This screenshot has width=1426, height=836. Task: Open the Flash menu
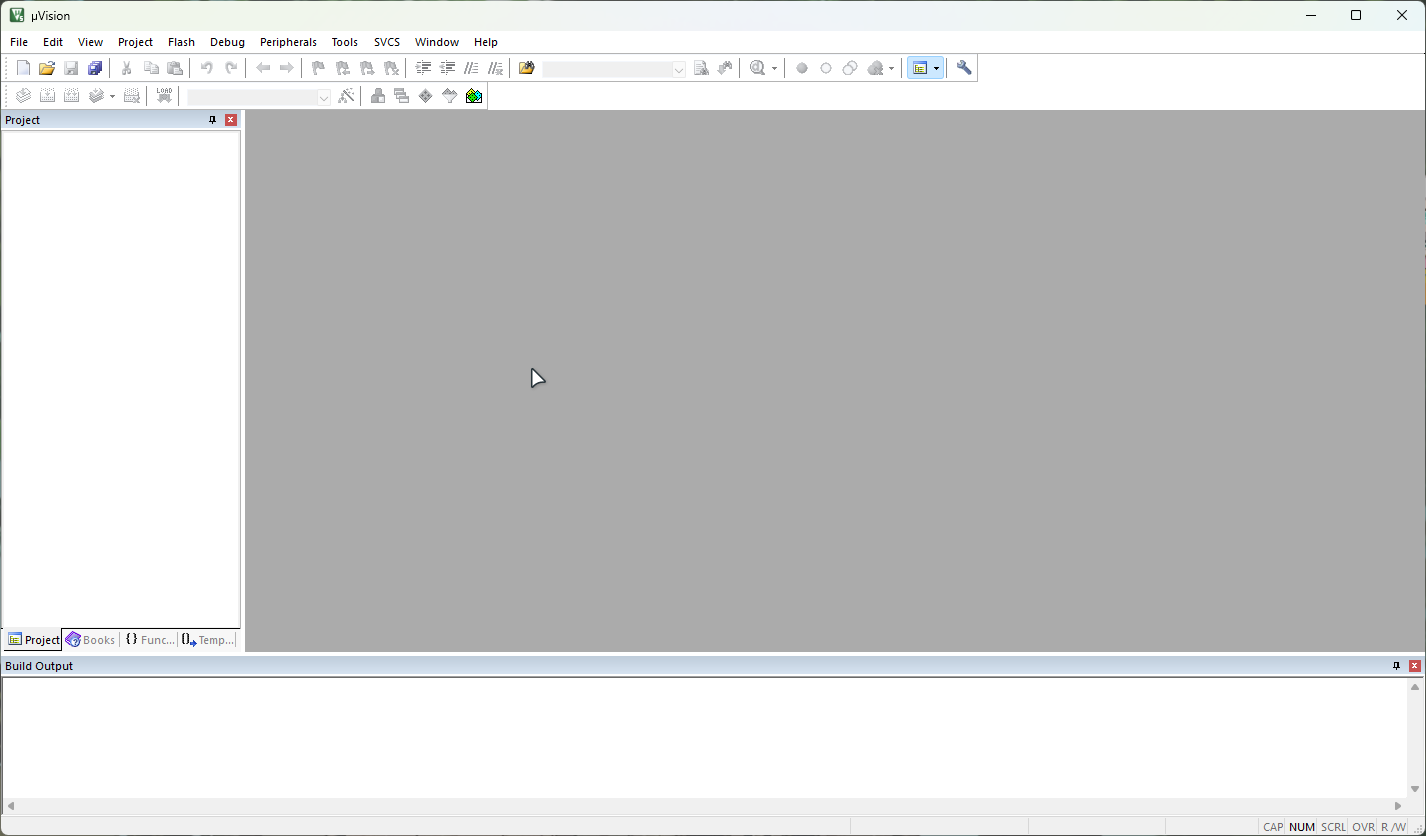tap(181, 42)
